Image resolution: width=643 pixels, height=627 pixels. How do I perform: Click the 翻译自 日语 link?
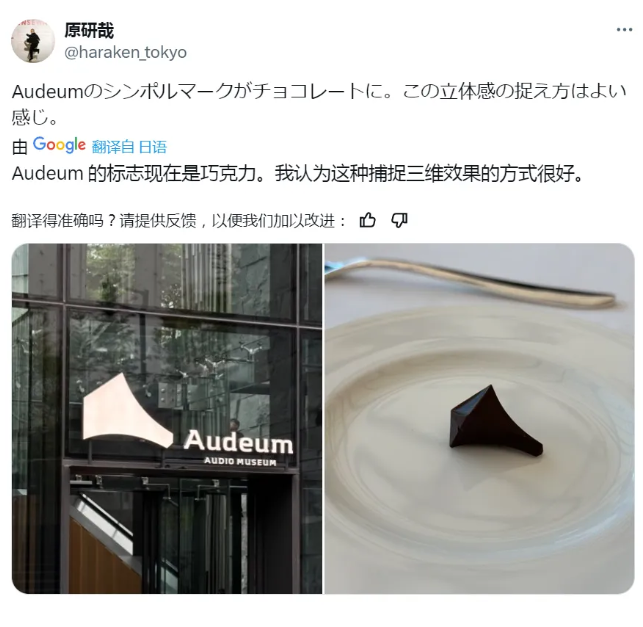coord(129,147)
